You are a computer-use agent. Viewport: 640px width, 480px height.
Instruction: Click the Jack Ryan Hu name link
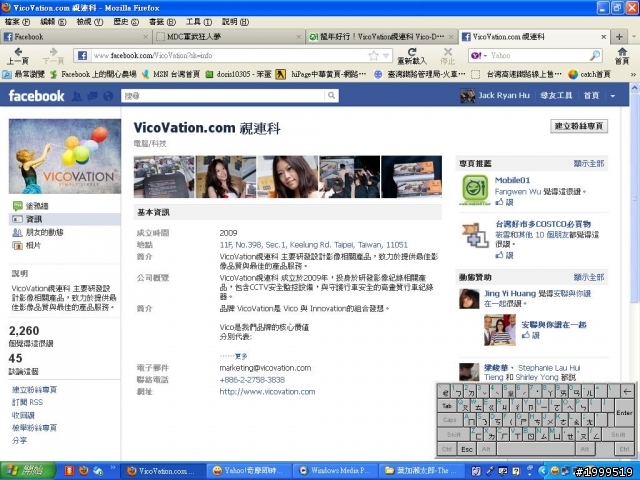click(504, 96)
